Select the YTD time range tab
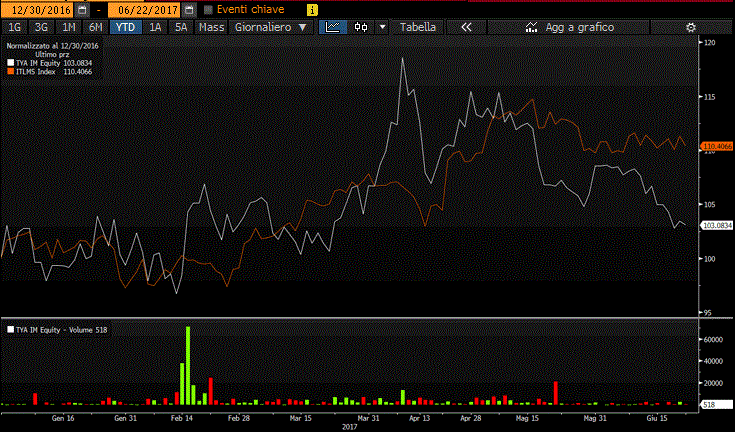 pyautogui.click(x=125, y=27)
